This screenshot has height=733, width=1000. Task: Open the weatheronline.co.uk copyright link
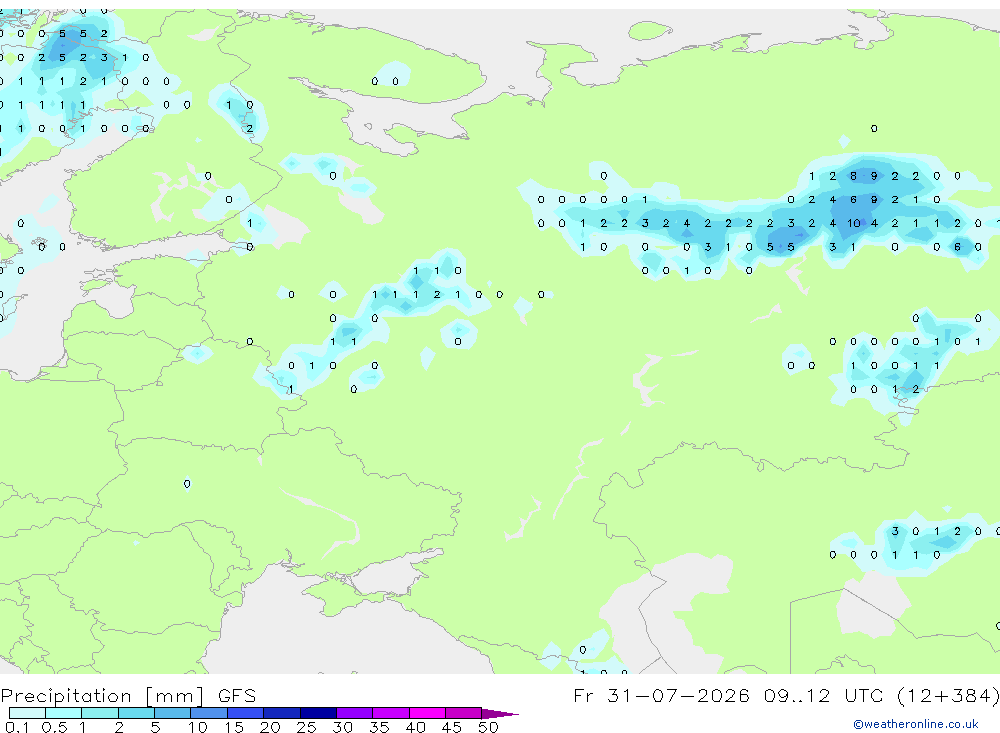(x=916, y=724)
